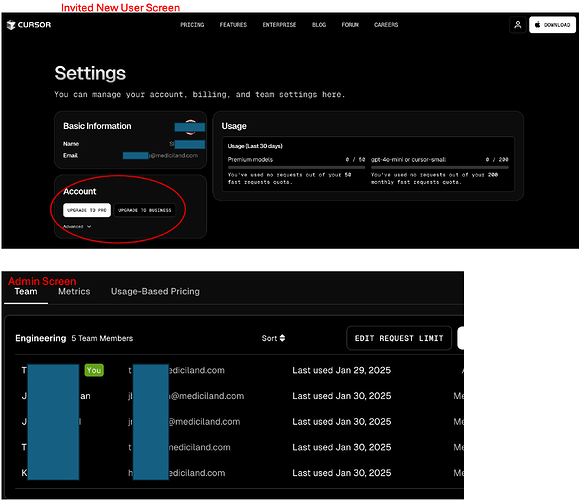
Task: Click the Premium models usage bar
Action: point(296,167)
